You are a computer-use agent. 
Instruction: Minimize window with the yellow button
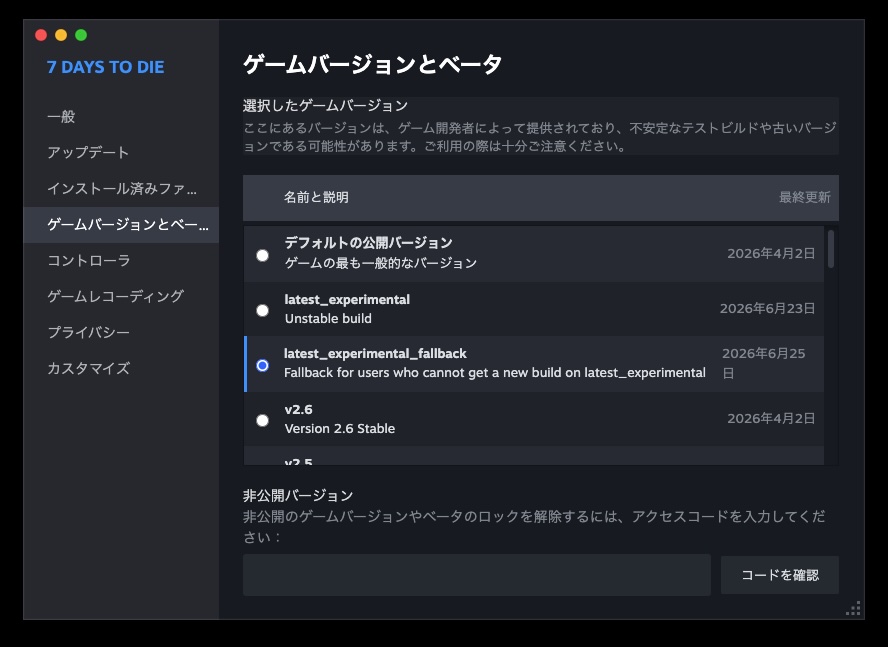click(61, 35)
